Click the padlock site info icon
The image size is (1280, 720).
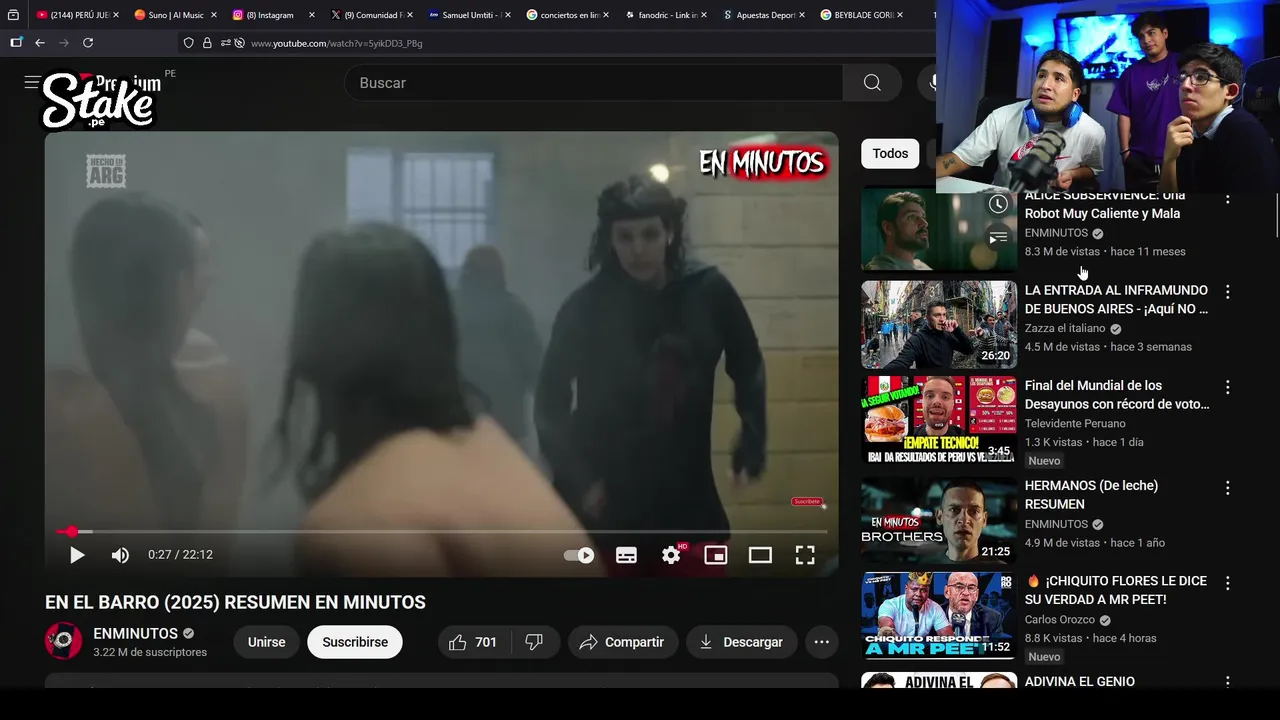pos(207,43)
